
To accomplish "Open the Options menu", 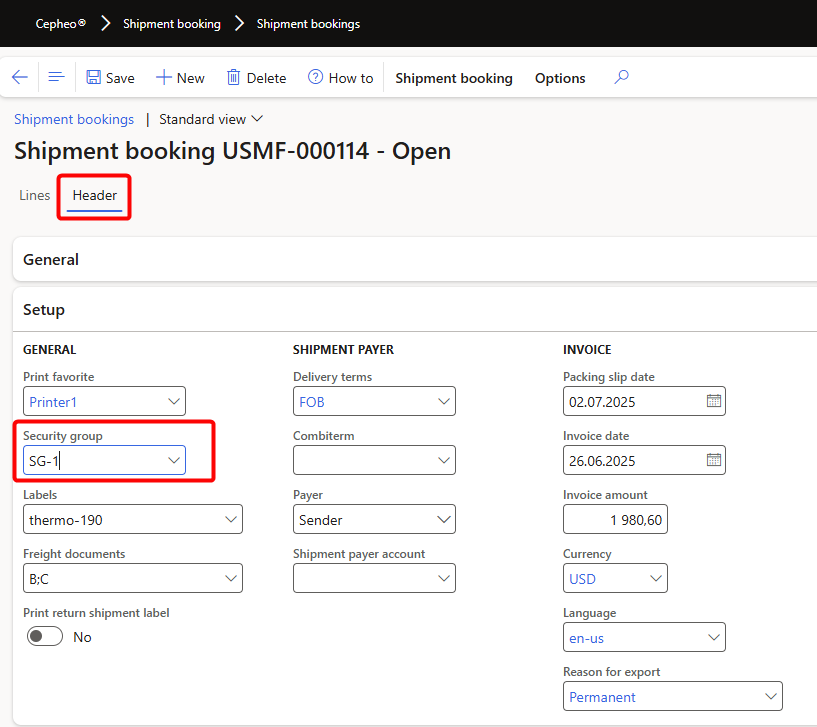I will tap(560, 78).
